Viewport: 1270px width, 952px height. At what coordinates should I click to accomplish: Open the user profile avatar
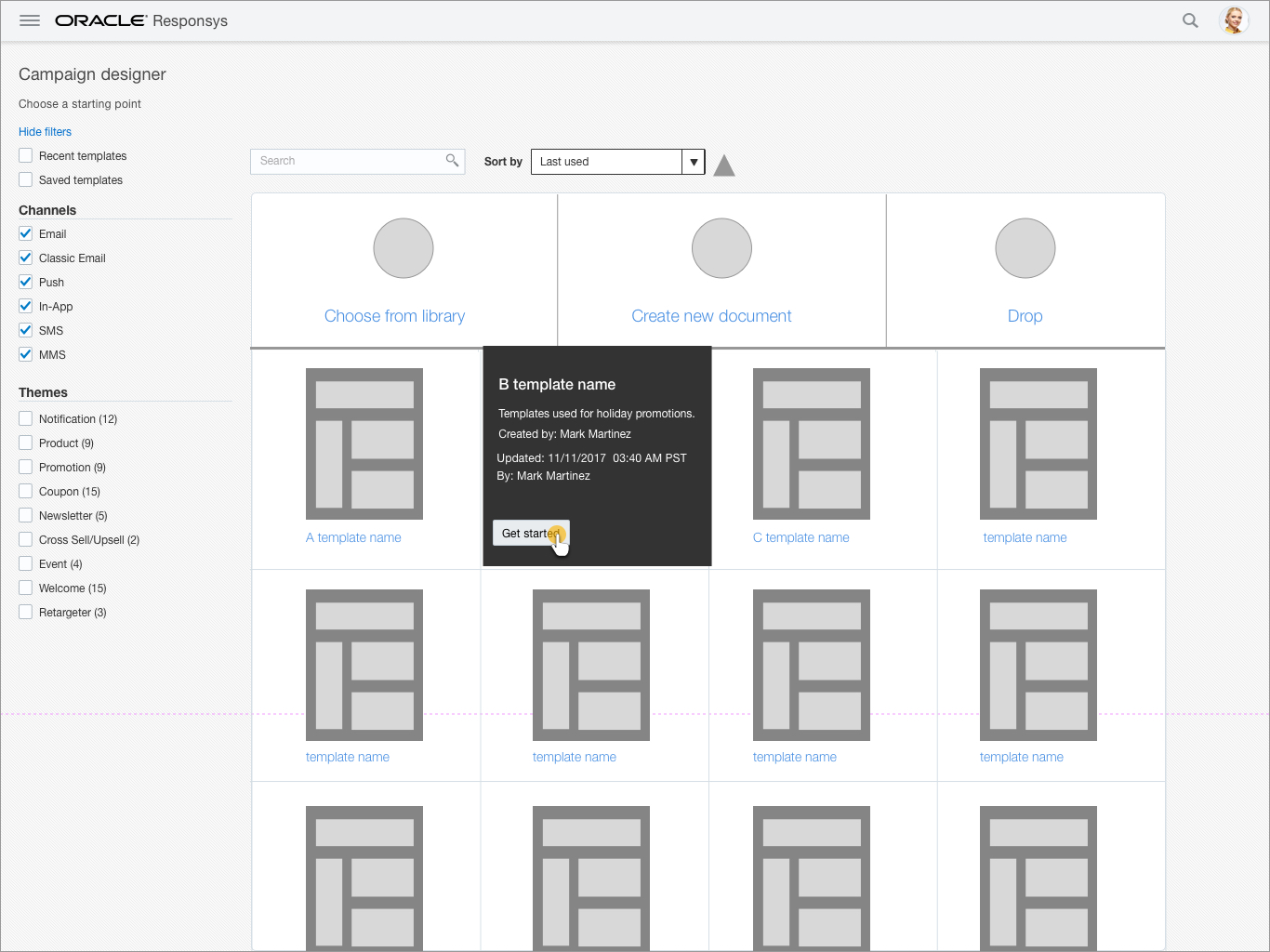click(1234, 20)
